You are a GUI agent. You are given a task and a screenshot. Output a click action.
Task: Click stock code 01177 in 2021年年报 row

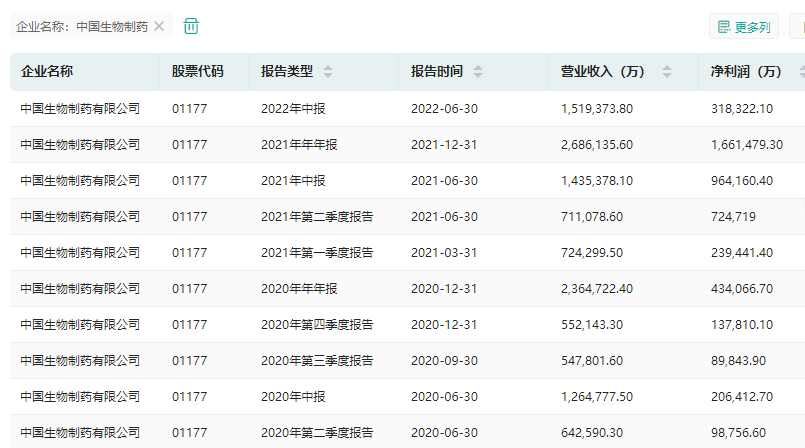[x=189, y=145]
